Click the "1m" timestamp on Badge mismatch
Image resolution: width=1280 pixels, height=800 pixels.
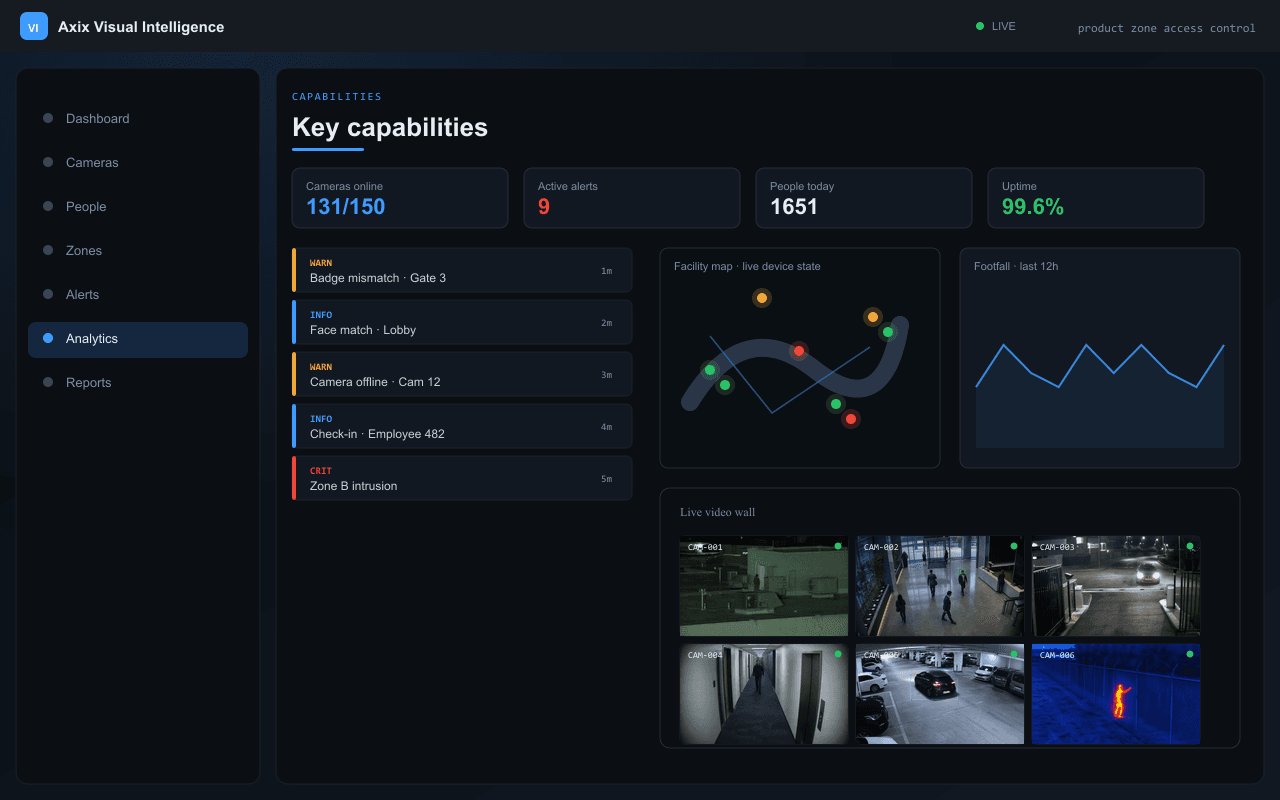606,271
